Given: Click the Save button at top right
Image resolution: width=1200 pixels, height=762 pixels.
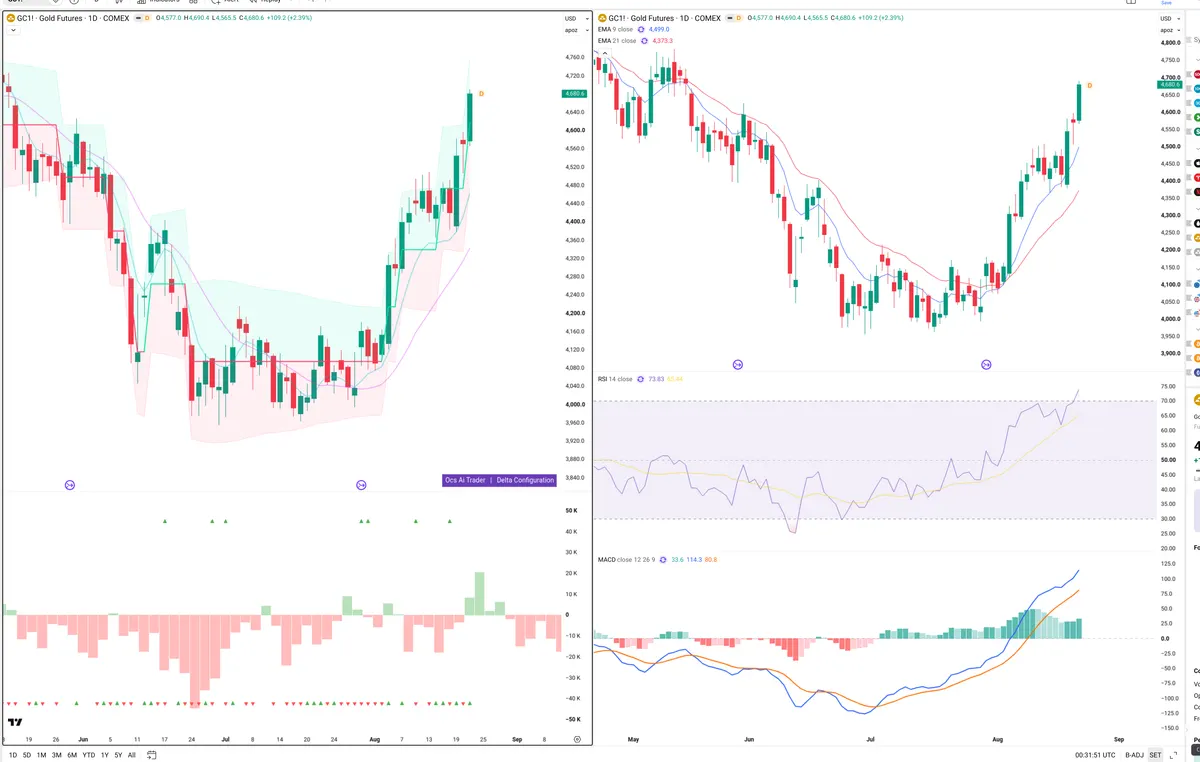Looking at the screenshot, I should pos(1165,3).
